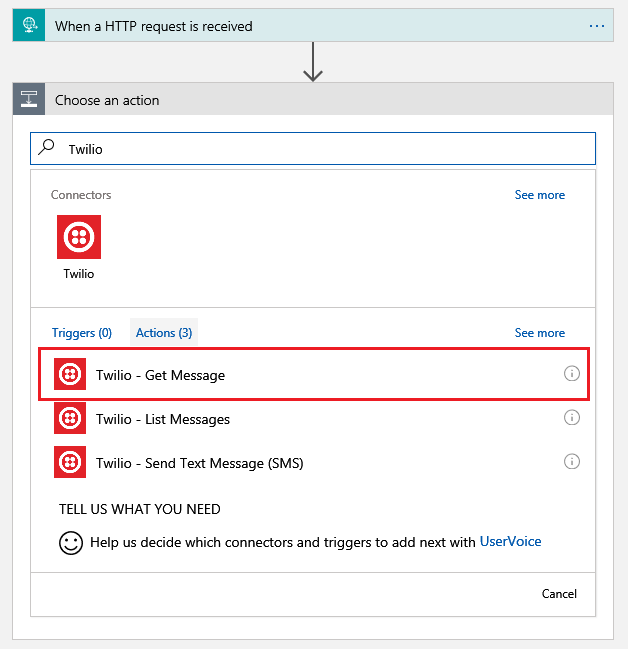The height and width of the screenshot is (649, 628).
Task: Click the search box containing Twilio
Action: coord(313,149)
